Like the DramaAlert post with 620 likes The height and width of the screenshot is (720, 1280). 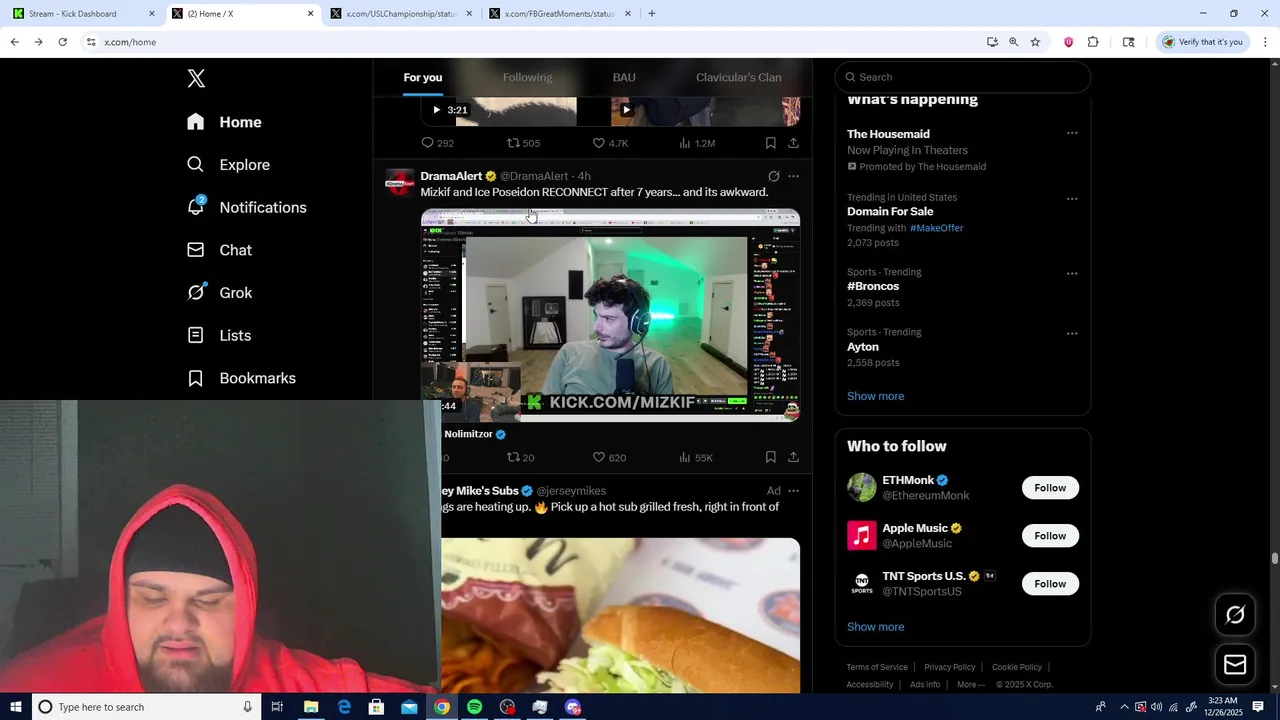pos(609,457)
